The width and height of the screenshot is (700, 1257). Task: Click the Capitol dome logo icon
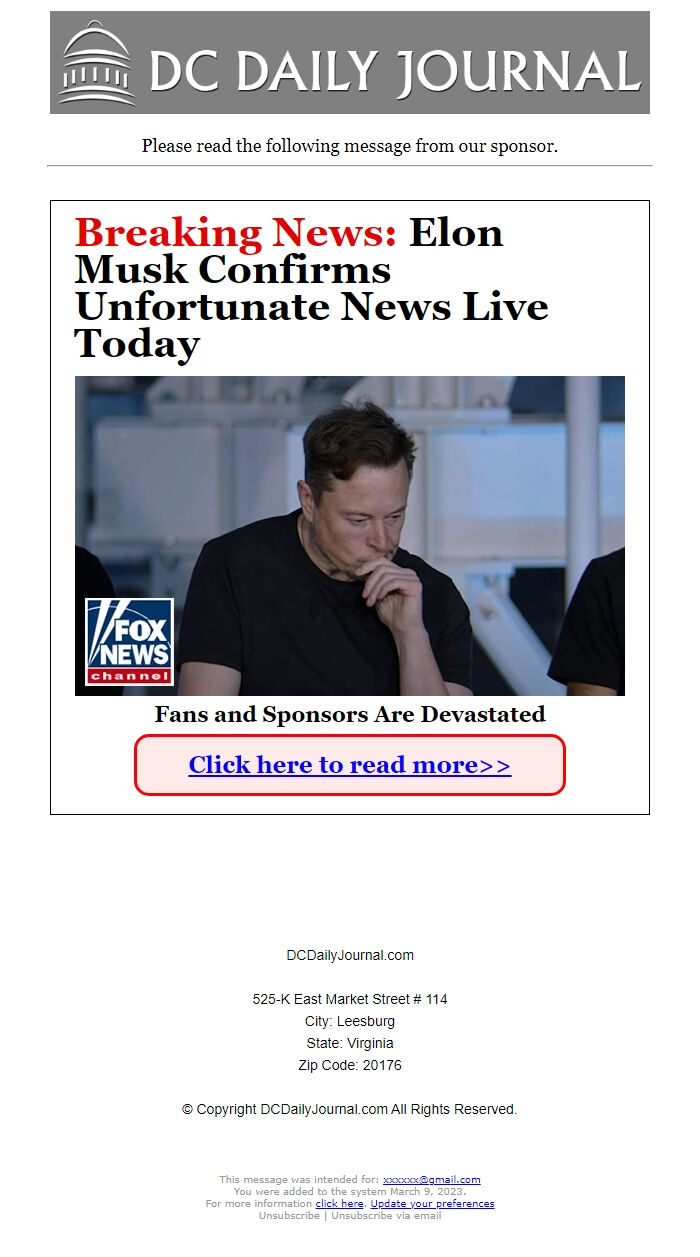pyautogui.click(x=96, y=63)
